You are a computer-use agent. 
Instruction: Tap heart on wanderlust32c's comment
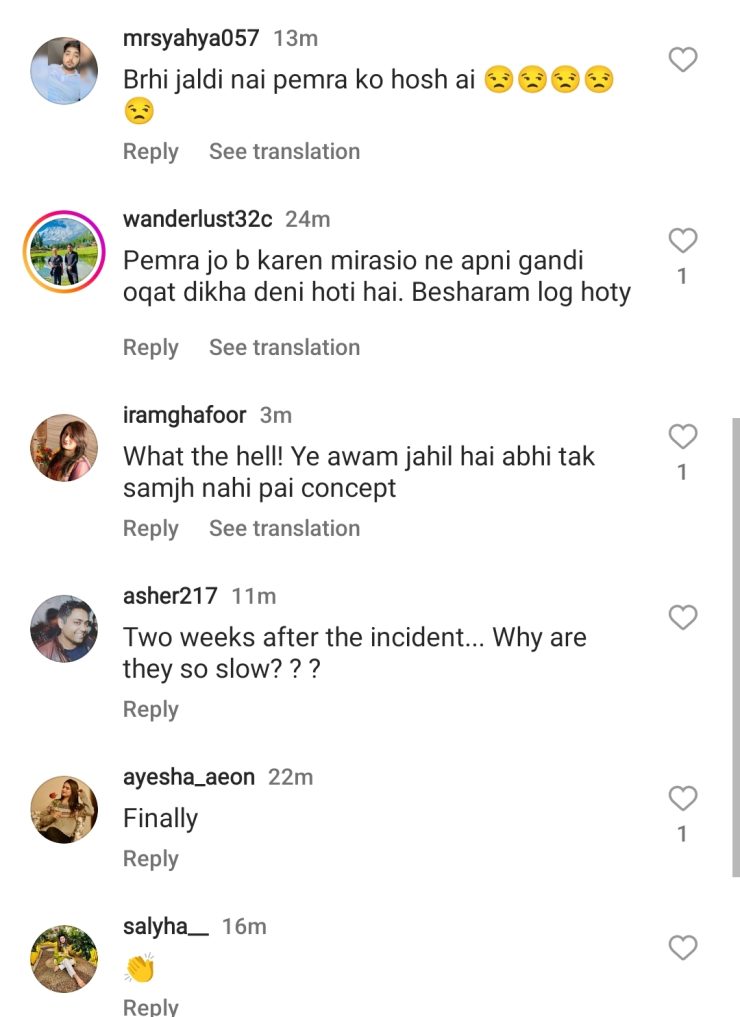point(682,241)
